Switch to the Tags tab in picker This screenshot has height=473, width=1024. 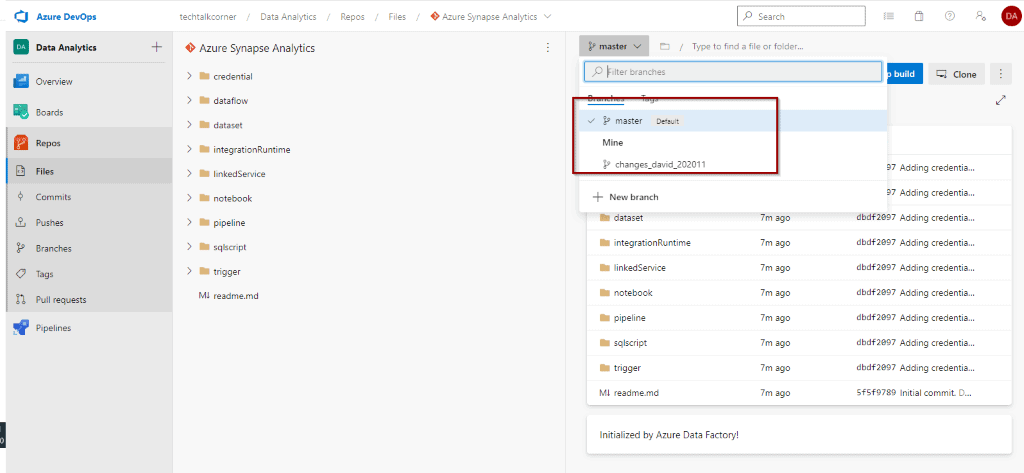[x=650, y=99]
